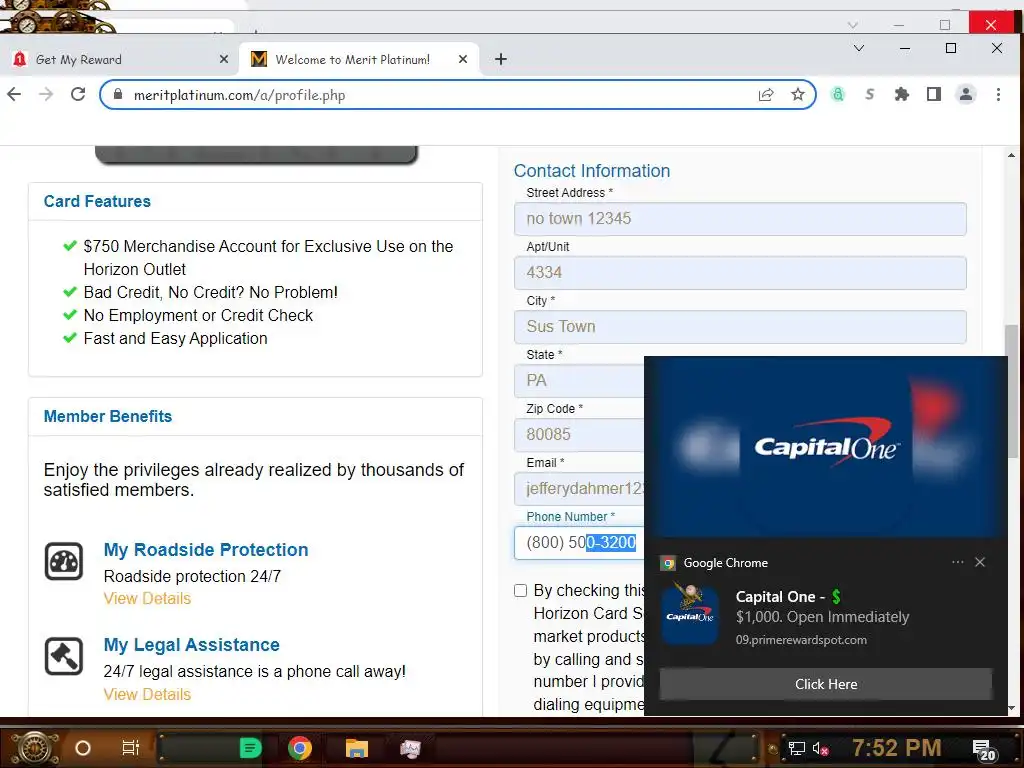Open the Chrome profile avatar
1024x768 pixels.
966,95
